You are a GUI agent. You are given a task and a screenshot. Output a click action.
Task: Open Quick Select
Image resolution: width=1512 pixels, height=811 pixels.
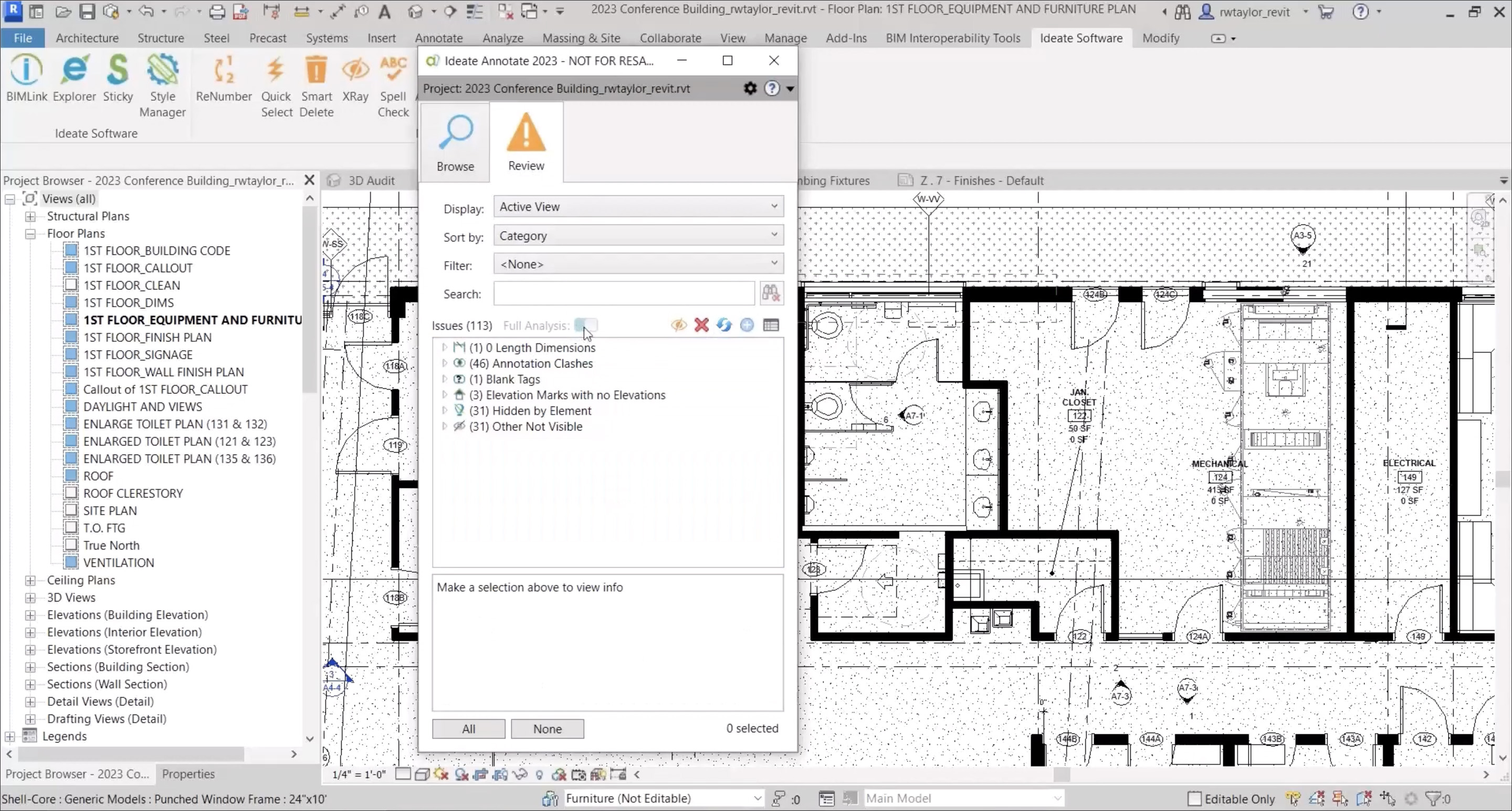[276, 86]
